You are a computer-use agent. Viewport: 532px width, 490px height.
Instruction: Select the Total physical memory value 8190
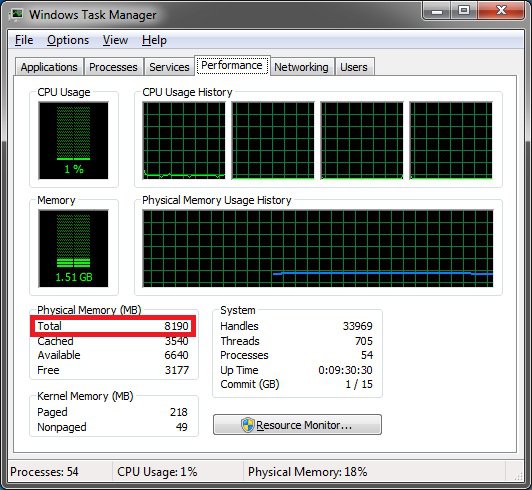[176, 326]
